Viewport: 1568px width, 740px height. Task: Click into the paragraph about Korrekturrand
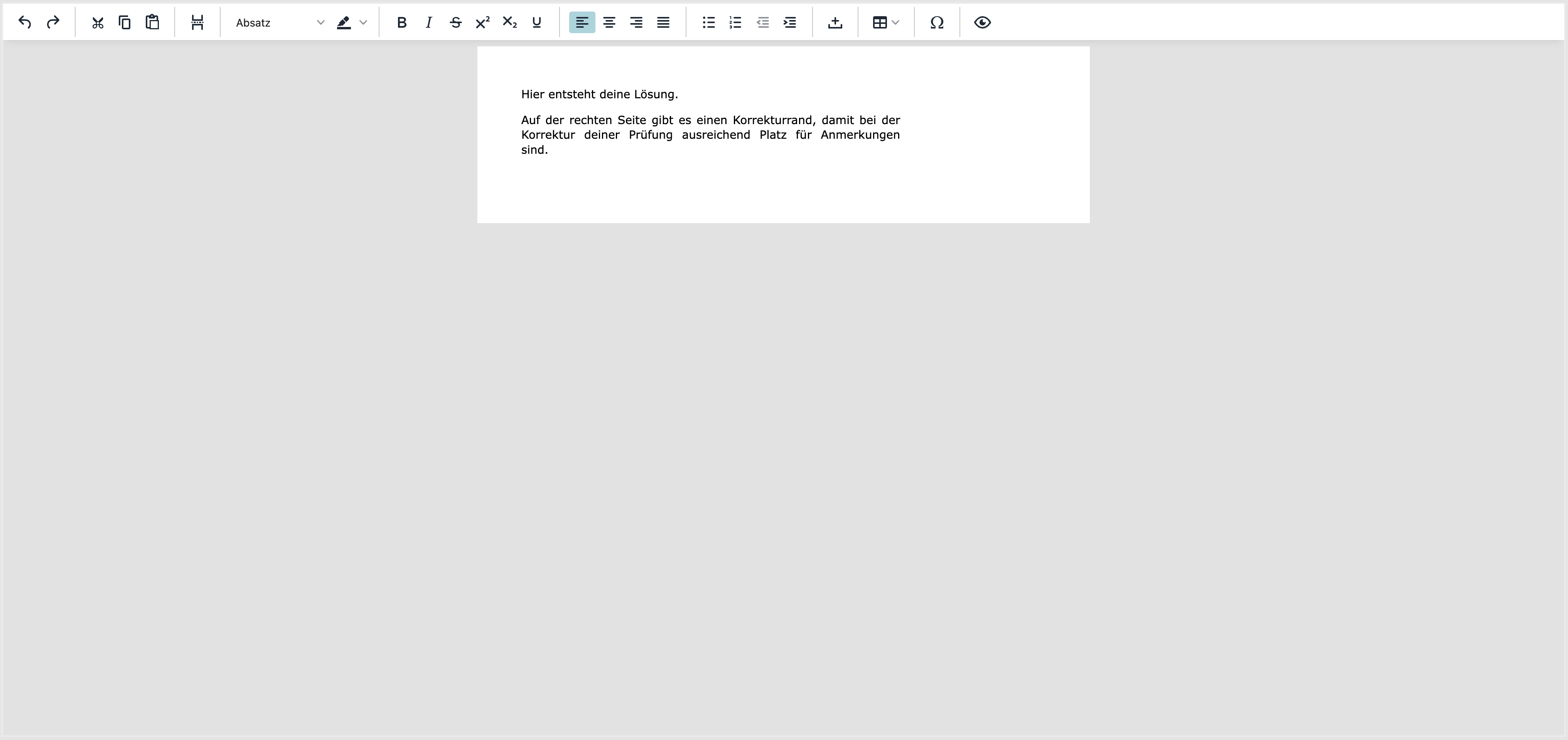tap(710, 135)
